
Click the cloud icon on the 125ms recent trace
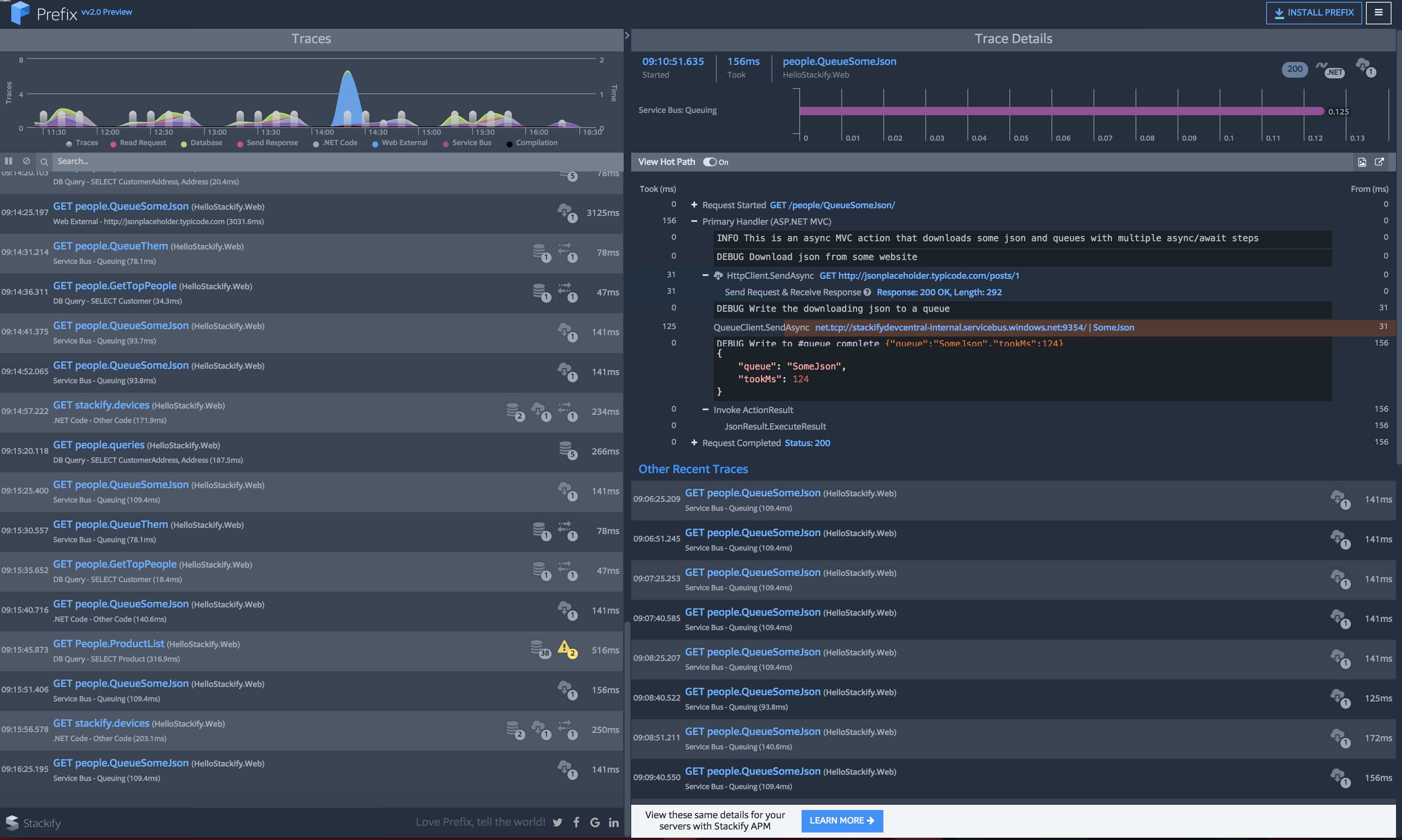tap(1340, 698)
